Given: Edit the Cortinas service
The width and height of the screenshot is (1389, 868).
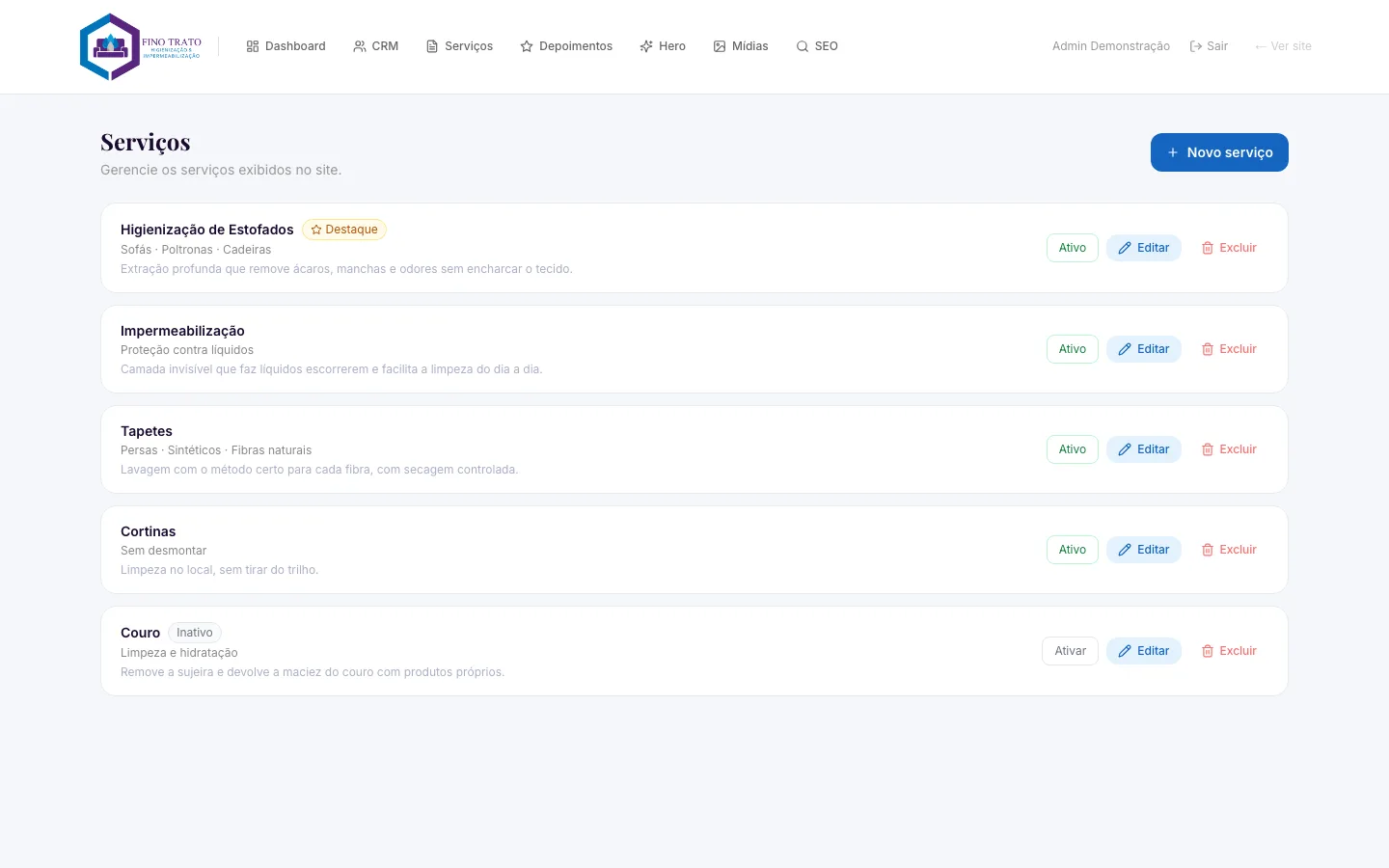Looking at the screenshot, I should coord(1144,550).
